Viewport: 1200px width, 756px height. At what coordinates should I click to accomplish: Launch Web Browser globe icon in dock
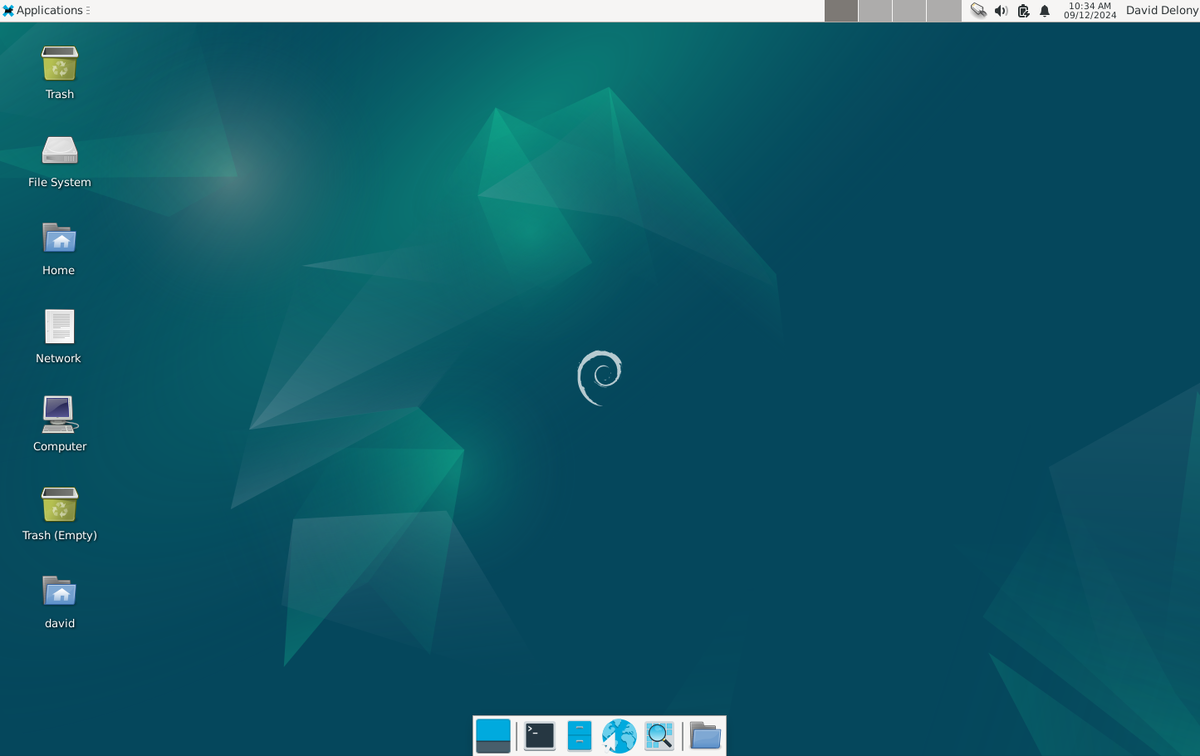point(619,736)
